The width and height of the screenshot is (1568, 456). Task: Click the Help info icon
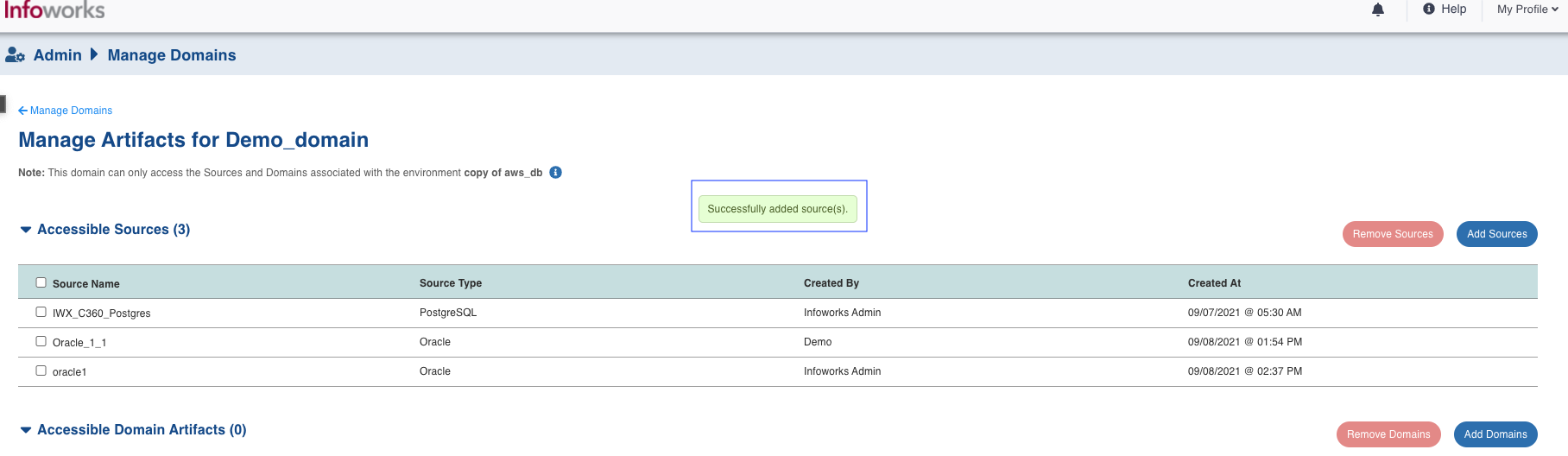(1429, 9)
